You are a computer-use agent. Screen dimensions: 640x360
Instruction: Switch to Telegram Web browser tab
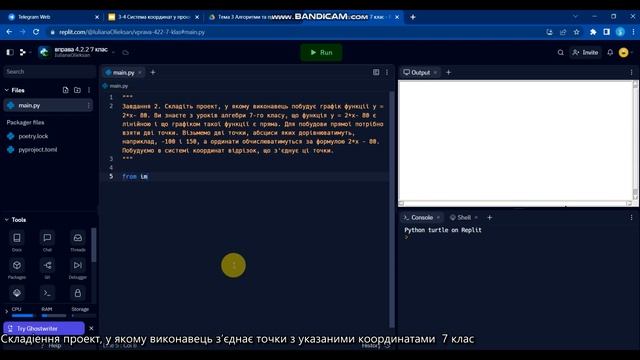click(x=53, y=17)
